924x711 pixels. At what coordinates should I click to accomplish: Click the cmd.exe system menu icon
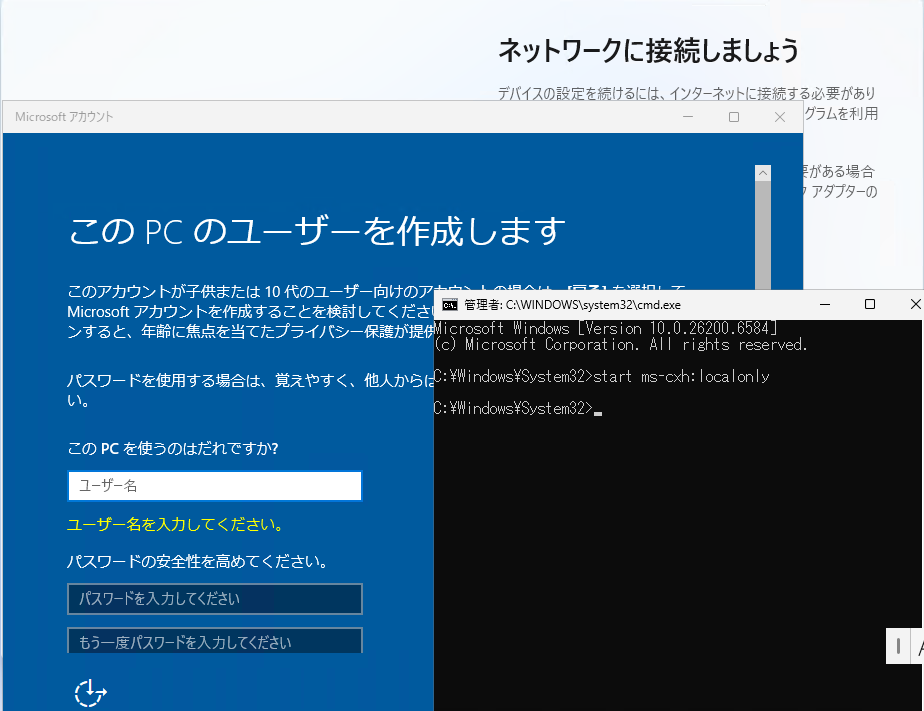450,304
